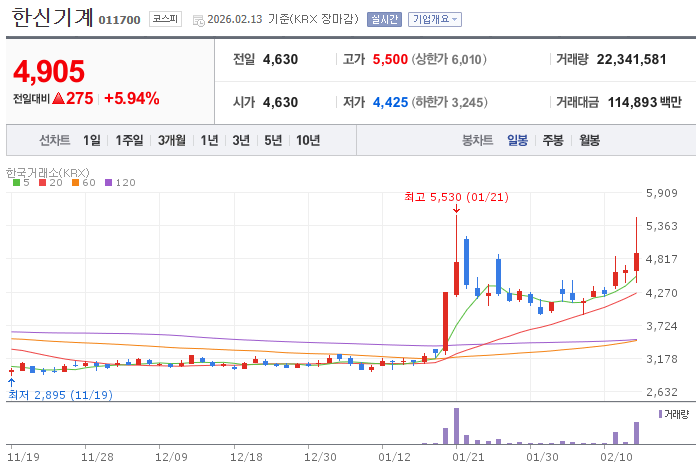Show the 3년 line chart
Screen dimensions: 696x472
[241, 140]
